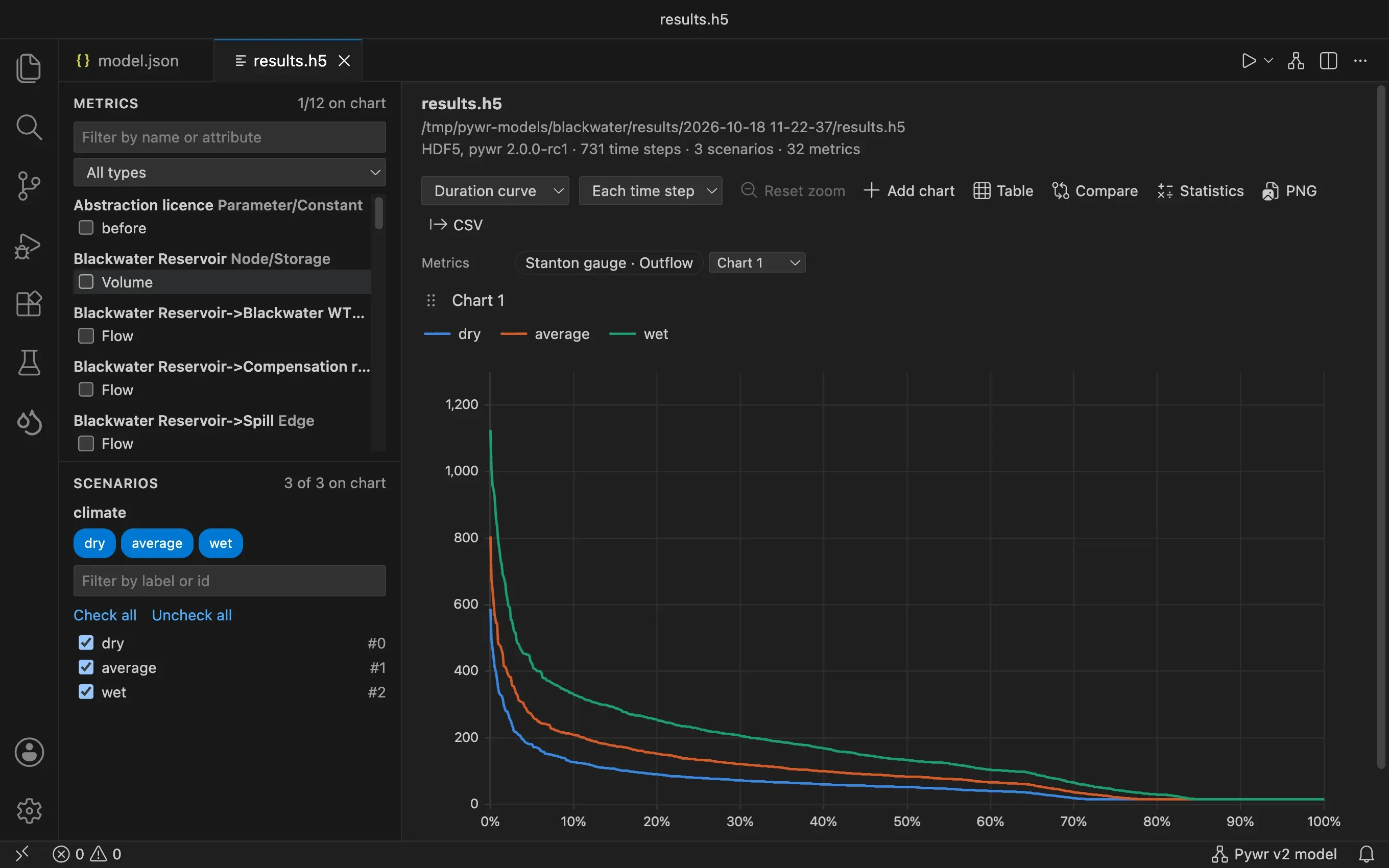Click the Pywr v2 model status bar item
The width and height of the screenshot is (1389, 868).
pos(1274,854)
